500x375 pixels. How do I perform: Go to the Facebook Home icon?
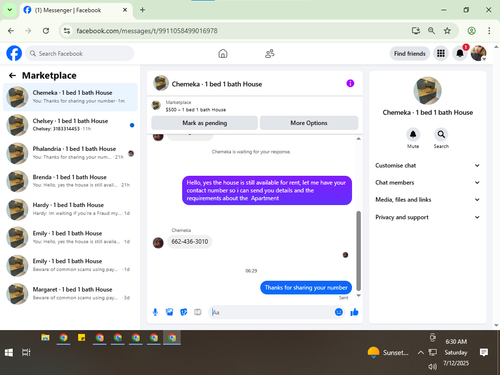(223, 54)
